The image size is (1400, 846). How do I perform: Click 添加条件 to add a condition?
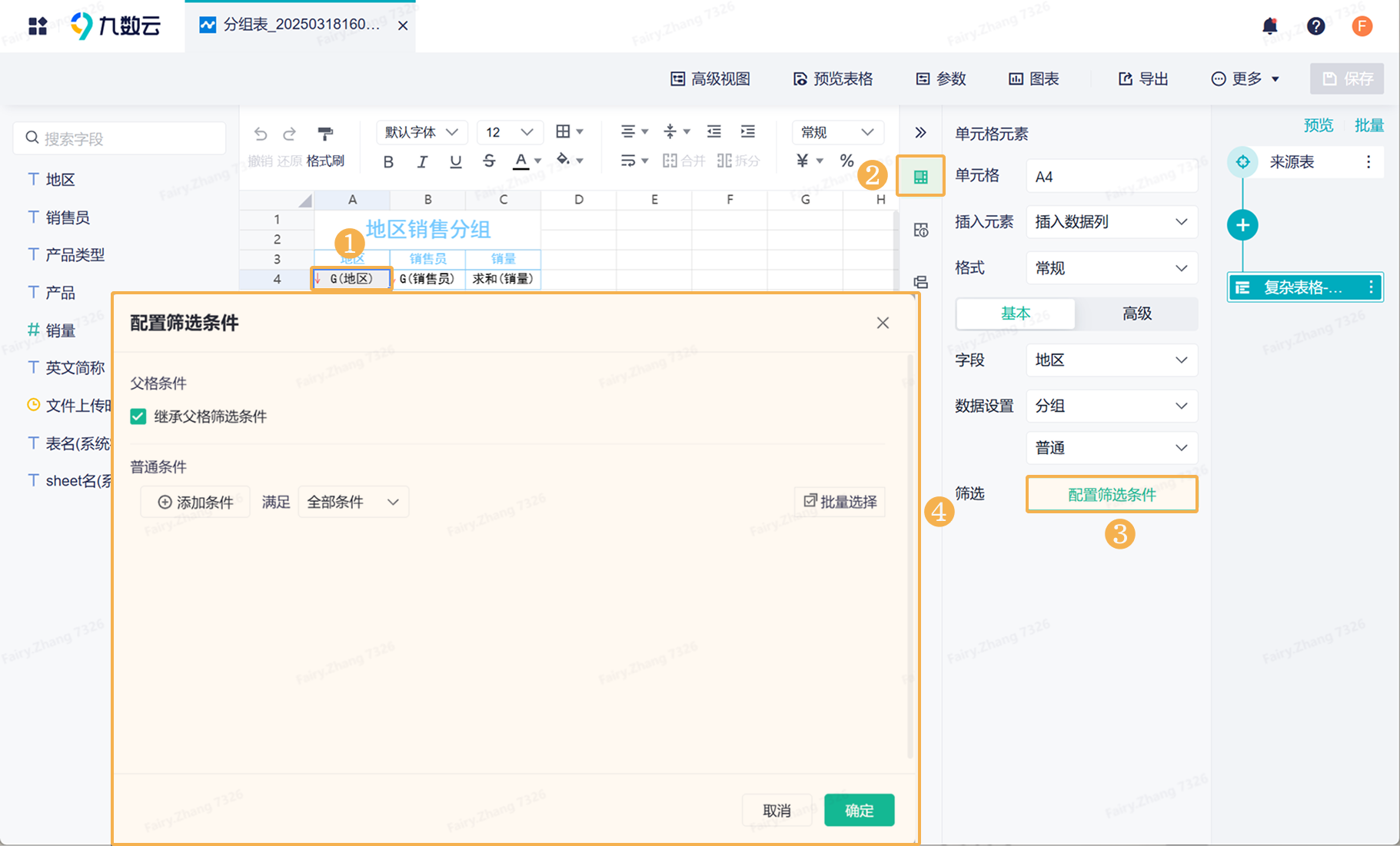pyautogui.click(x=195, y=503)
